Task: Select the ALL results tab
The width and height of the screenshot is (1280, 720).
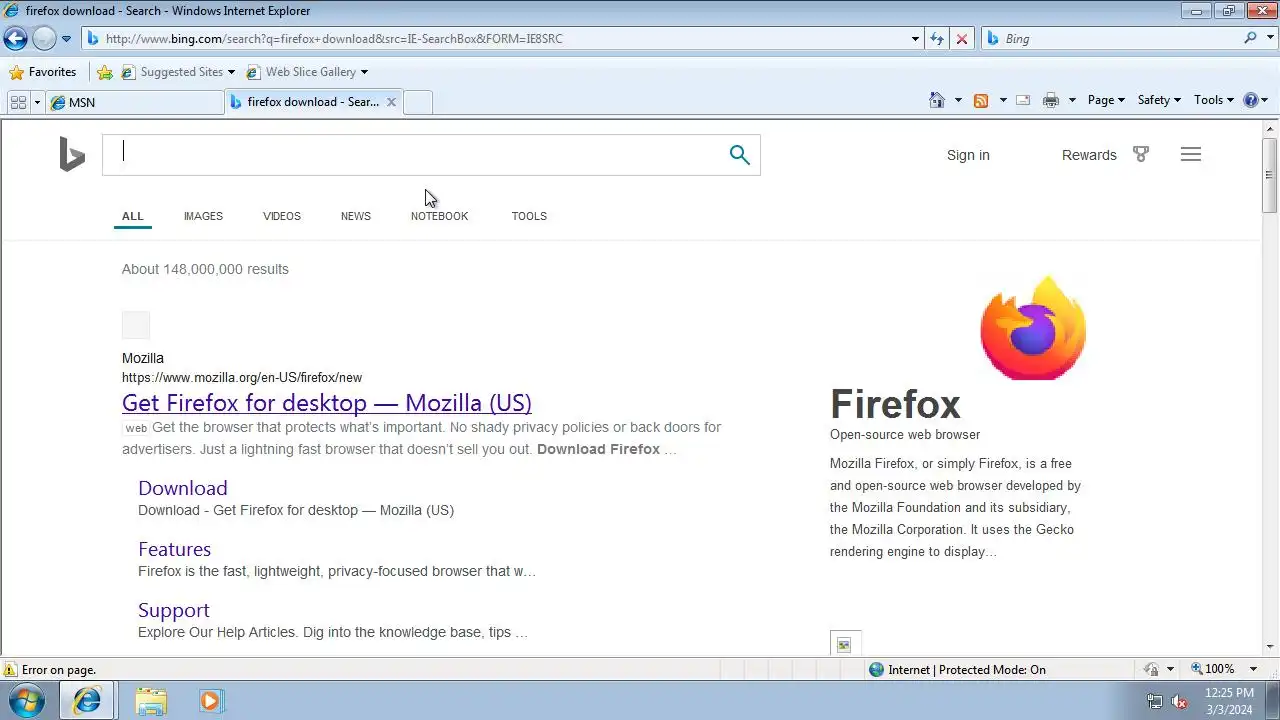Action: [133, 216]
